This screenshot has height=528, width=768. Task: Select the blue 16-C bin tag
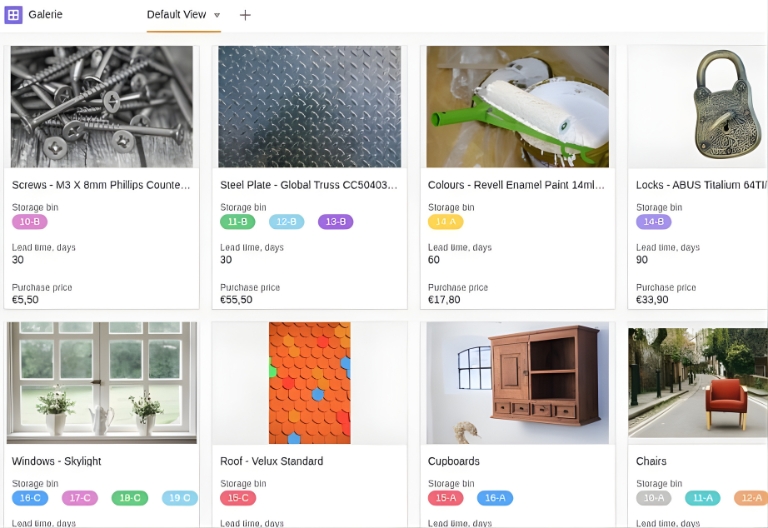[30, 498]
